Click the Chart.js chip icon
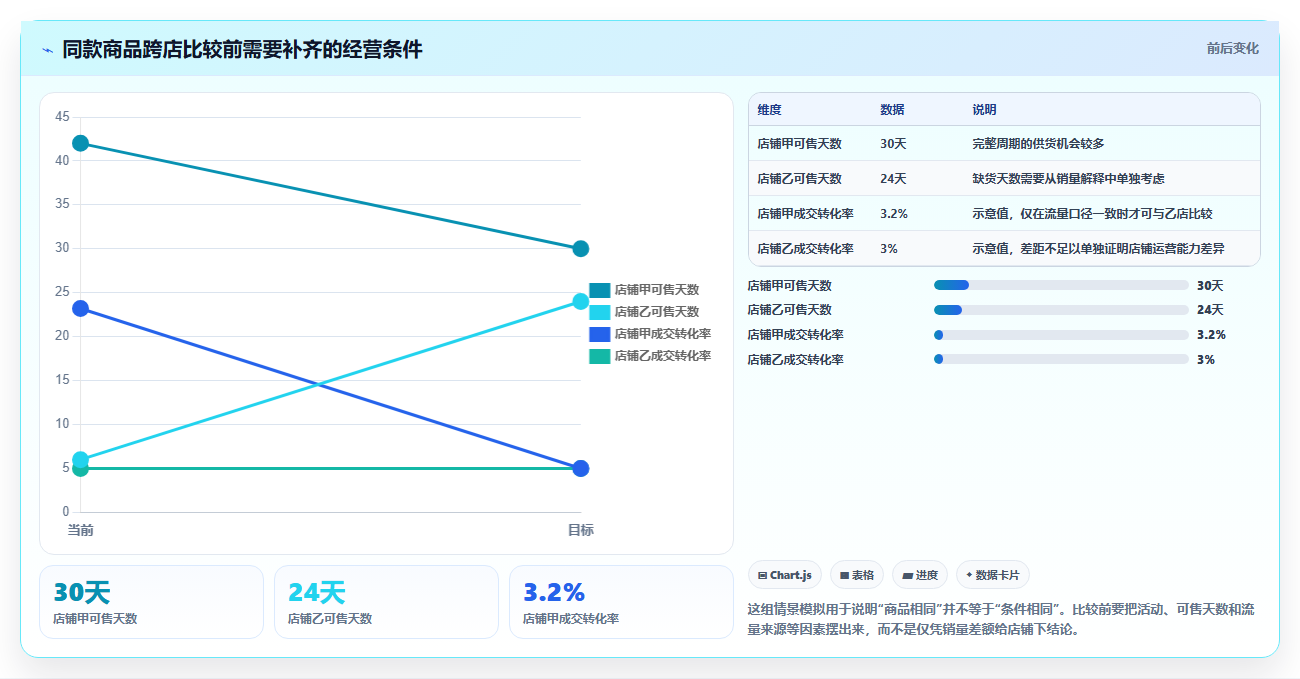 pyautogui.click(x=763, y=576)
